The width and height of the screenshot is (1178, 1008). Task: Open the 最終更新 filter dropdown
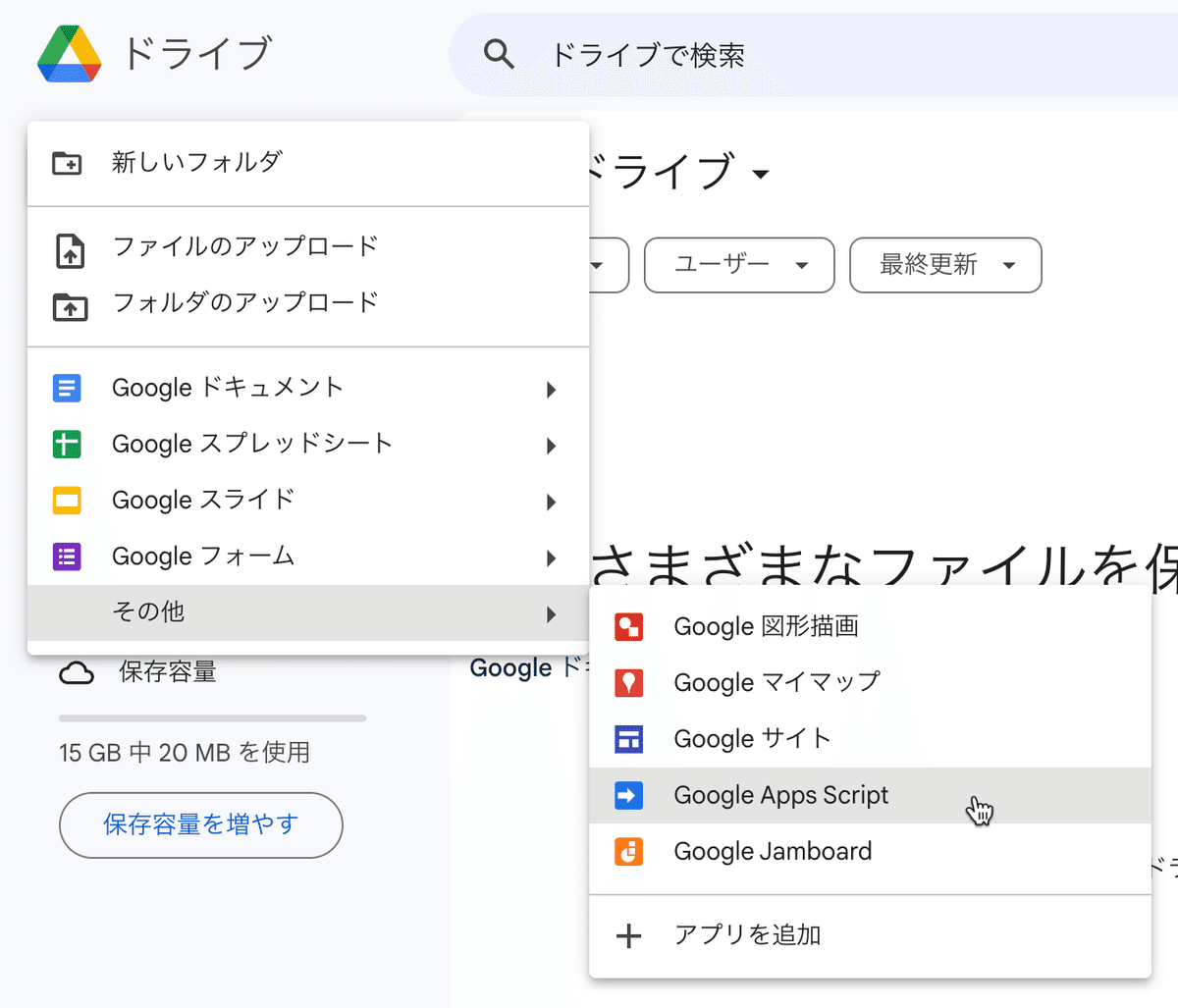(x=945, y=265)
